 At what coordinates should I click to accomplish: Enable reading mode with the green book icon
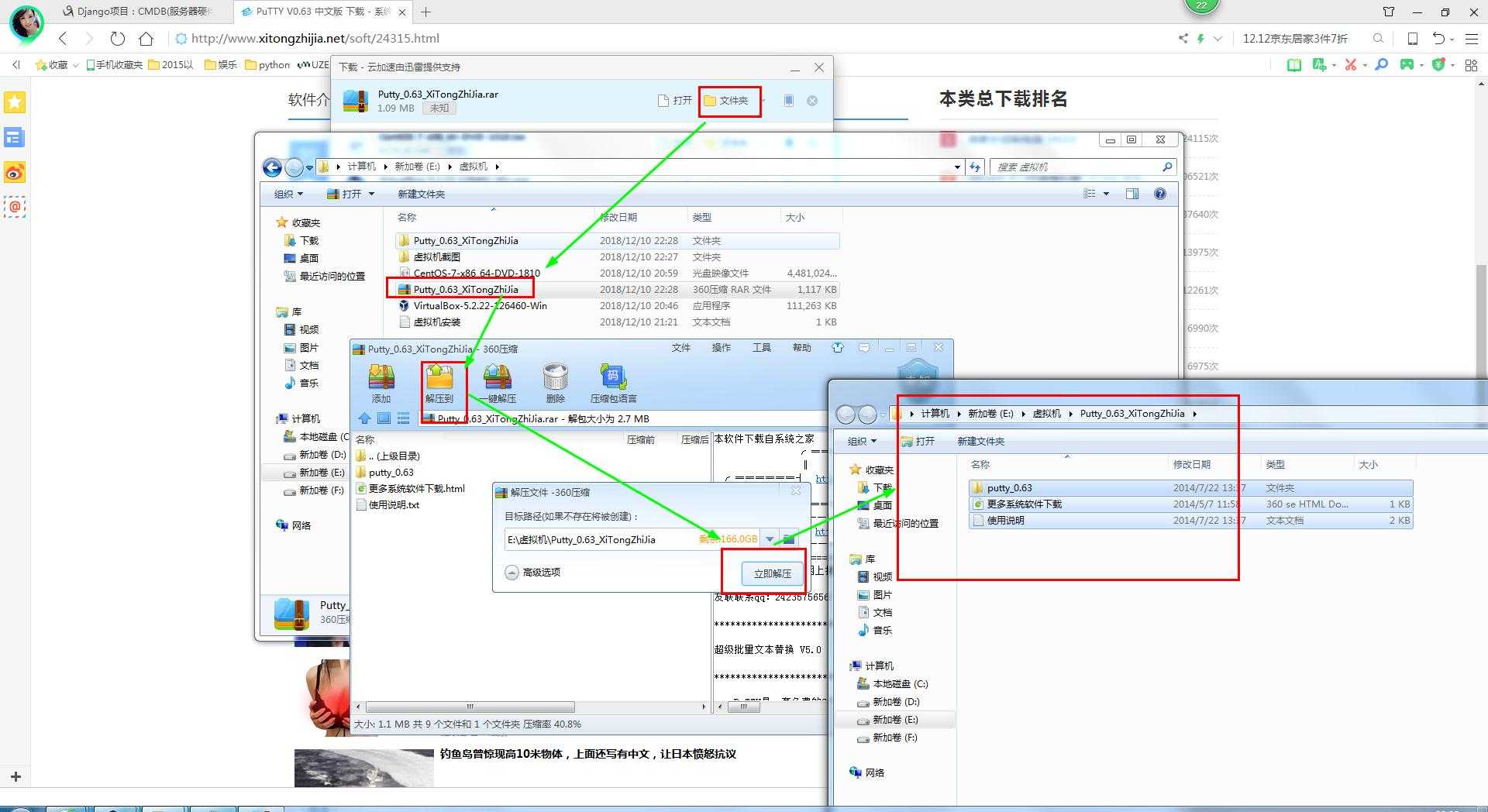pyautogui.click(x=1293, y=65)
